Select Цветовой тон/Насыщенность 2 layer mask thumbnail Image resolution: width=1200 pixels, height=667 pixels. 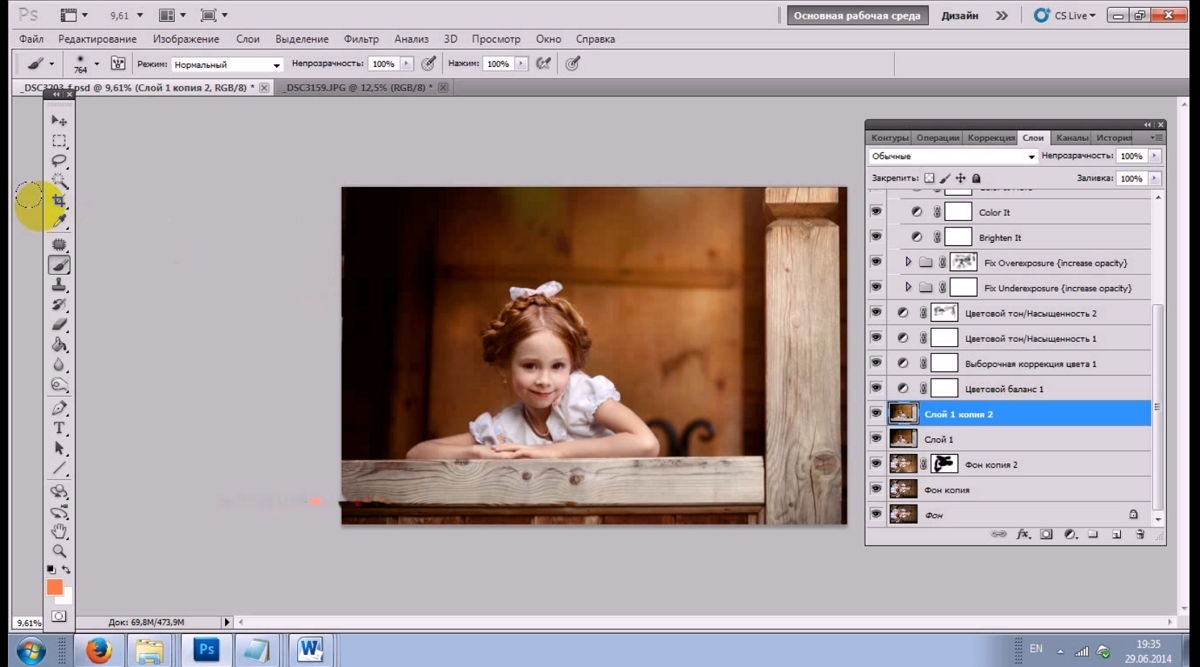point(944,312)
